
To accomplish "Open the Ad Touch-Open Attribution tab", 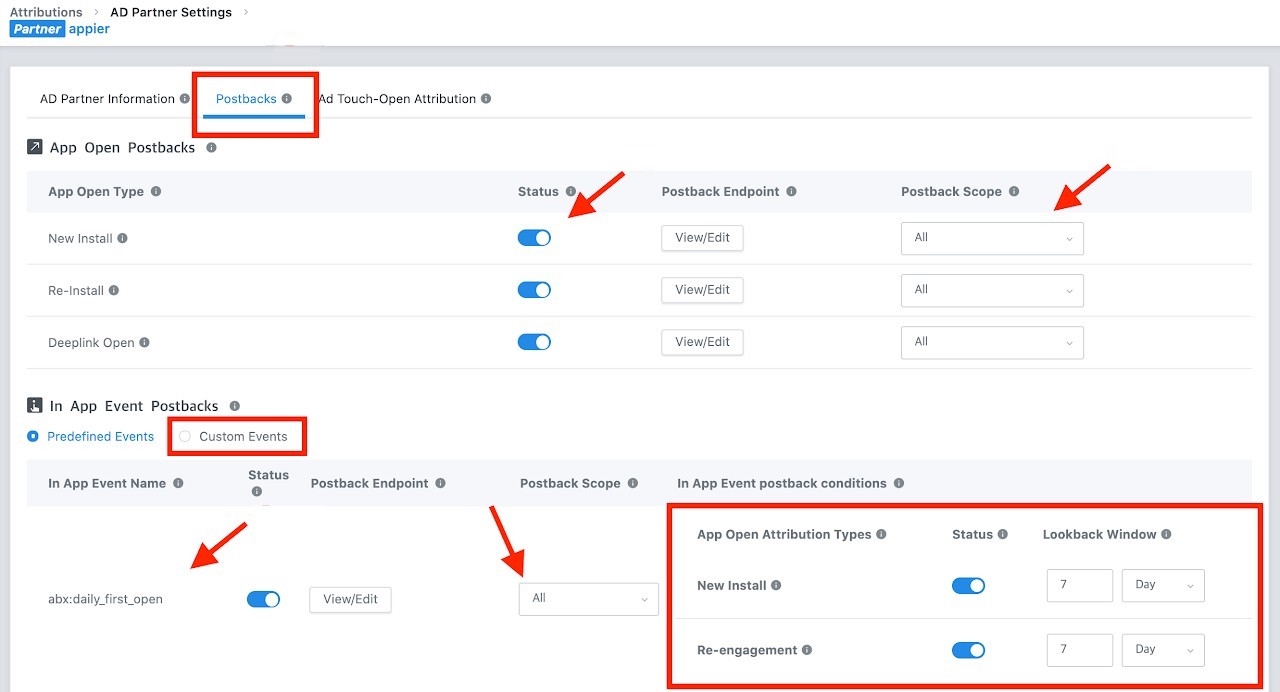I will pos(399,99).
